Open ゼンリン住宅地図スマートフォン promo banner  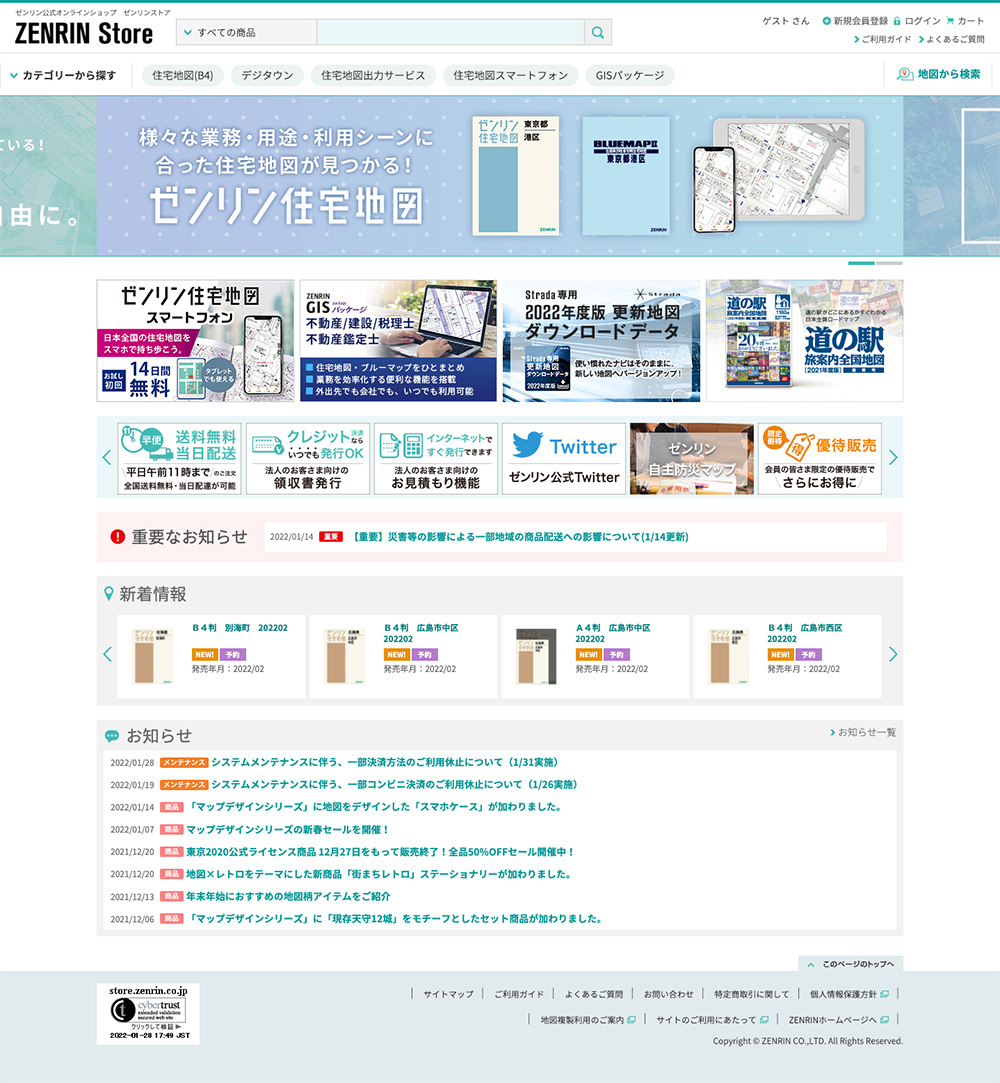tap(195, 341)
